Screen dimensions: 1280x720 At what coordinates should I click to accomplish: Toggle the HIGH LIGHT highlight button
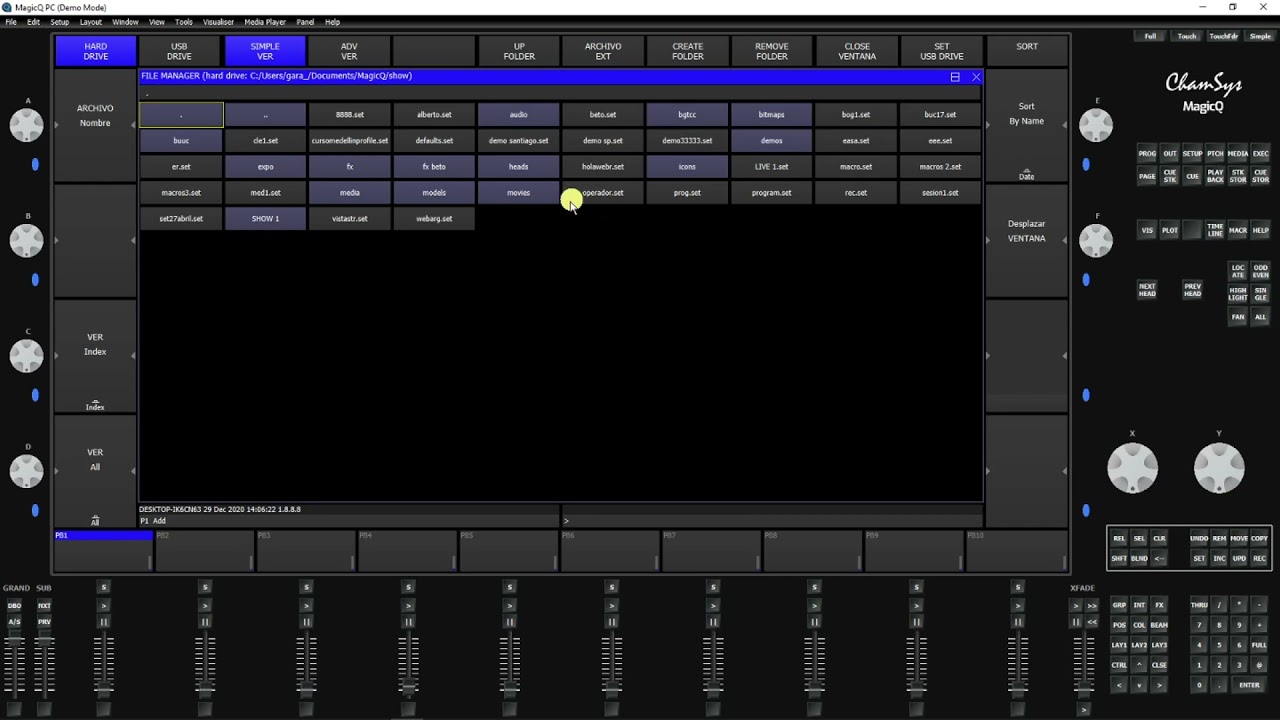[1238, 294]
